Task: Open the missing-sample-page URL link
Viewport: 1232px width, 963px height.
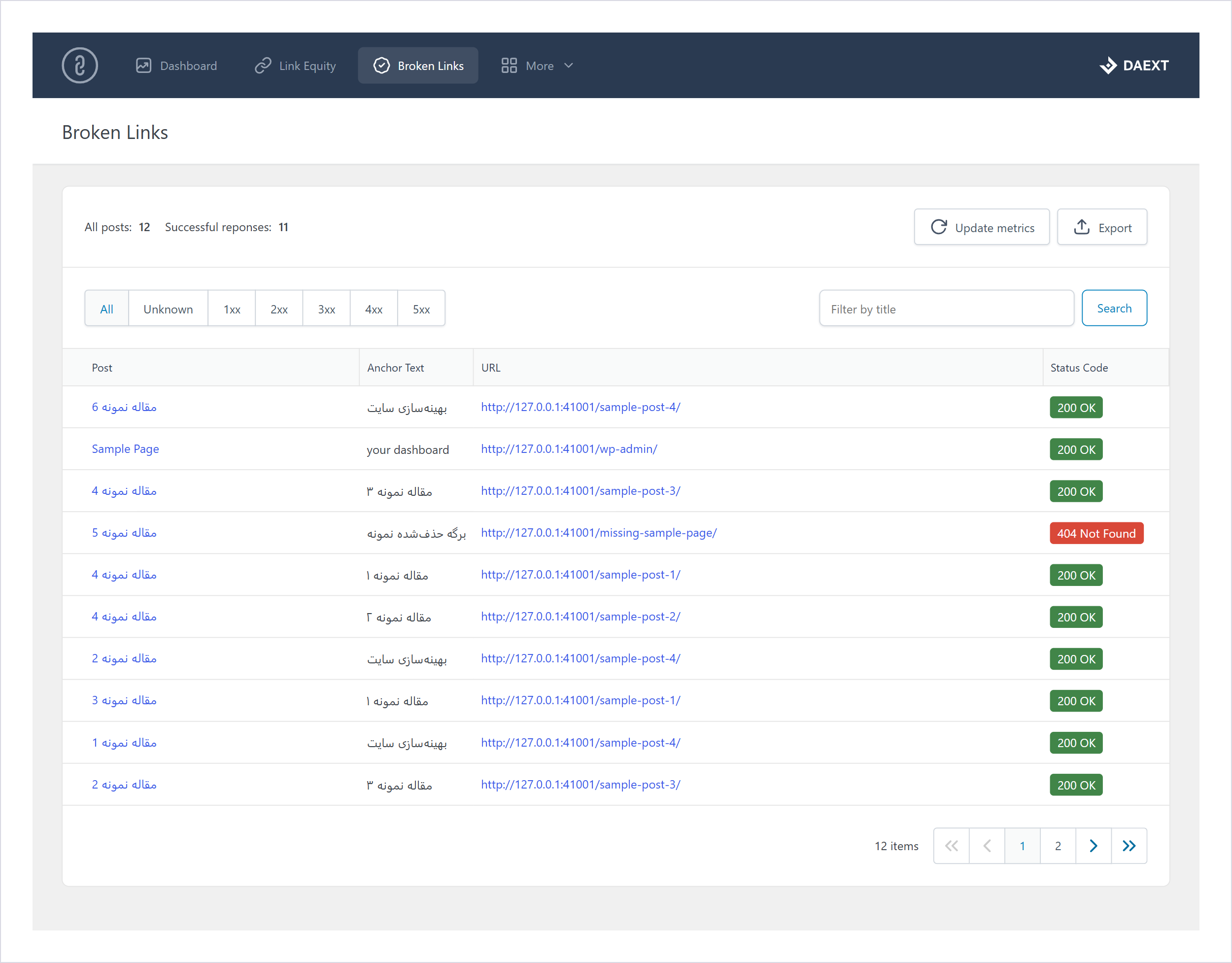Action: point(599,533)
